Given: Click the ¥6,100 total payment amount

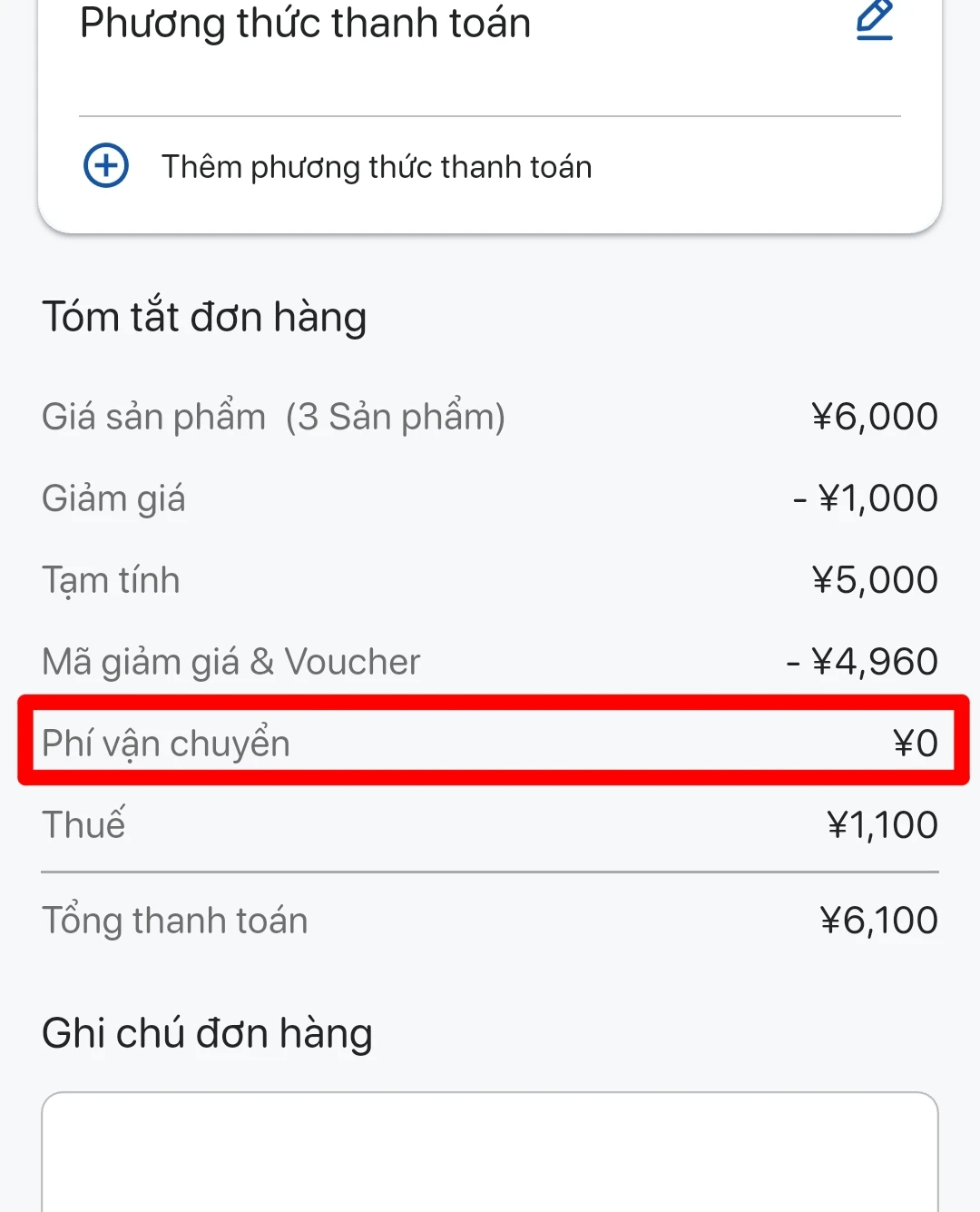Looking at the screenshot, I should [x=878, y=921].
